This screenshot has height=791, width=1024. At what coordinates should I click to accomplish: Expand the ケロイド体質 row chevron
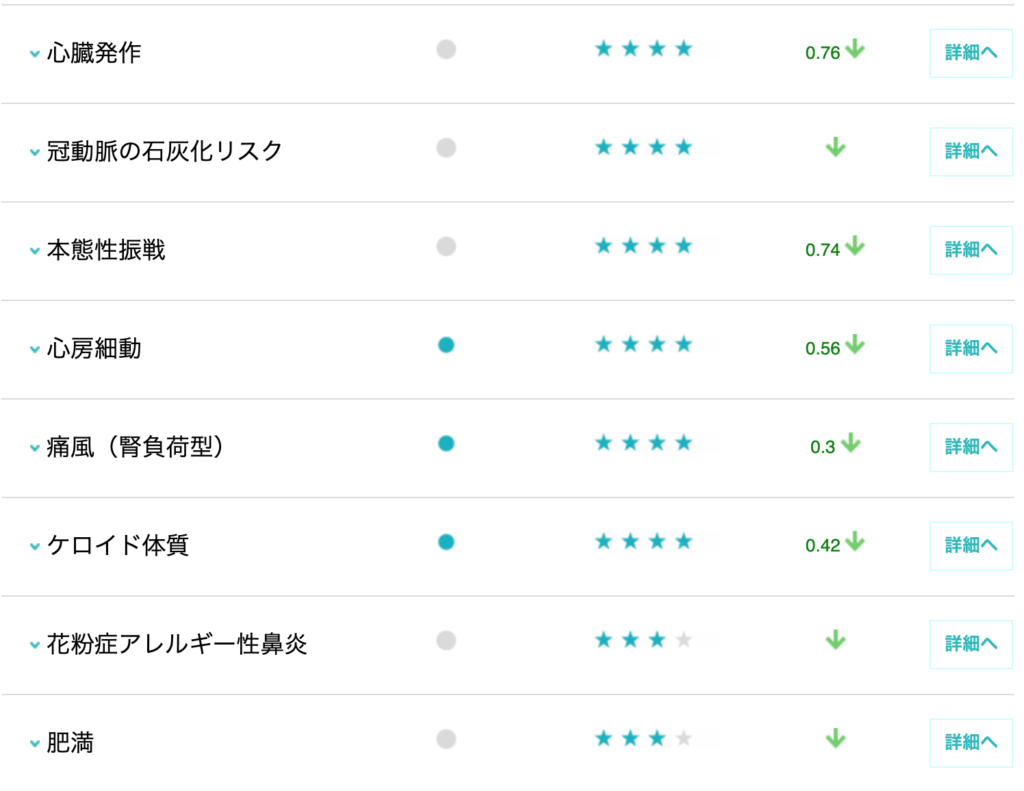(x=35, y=547)
